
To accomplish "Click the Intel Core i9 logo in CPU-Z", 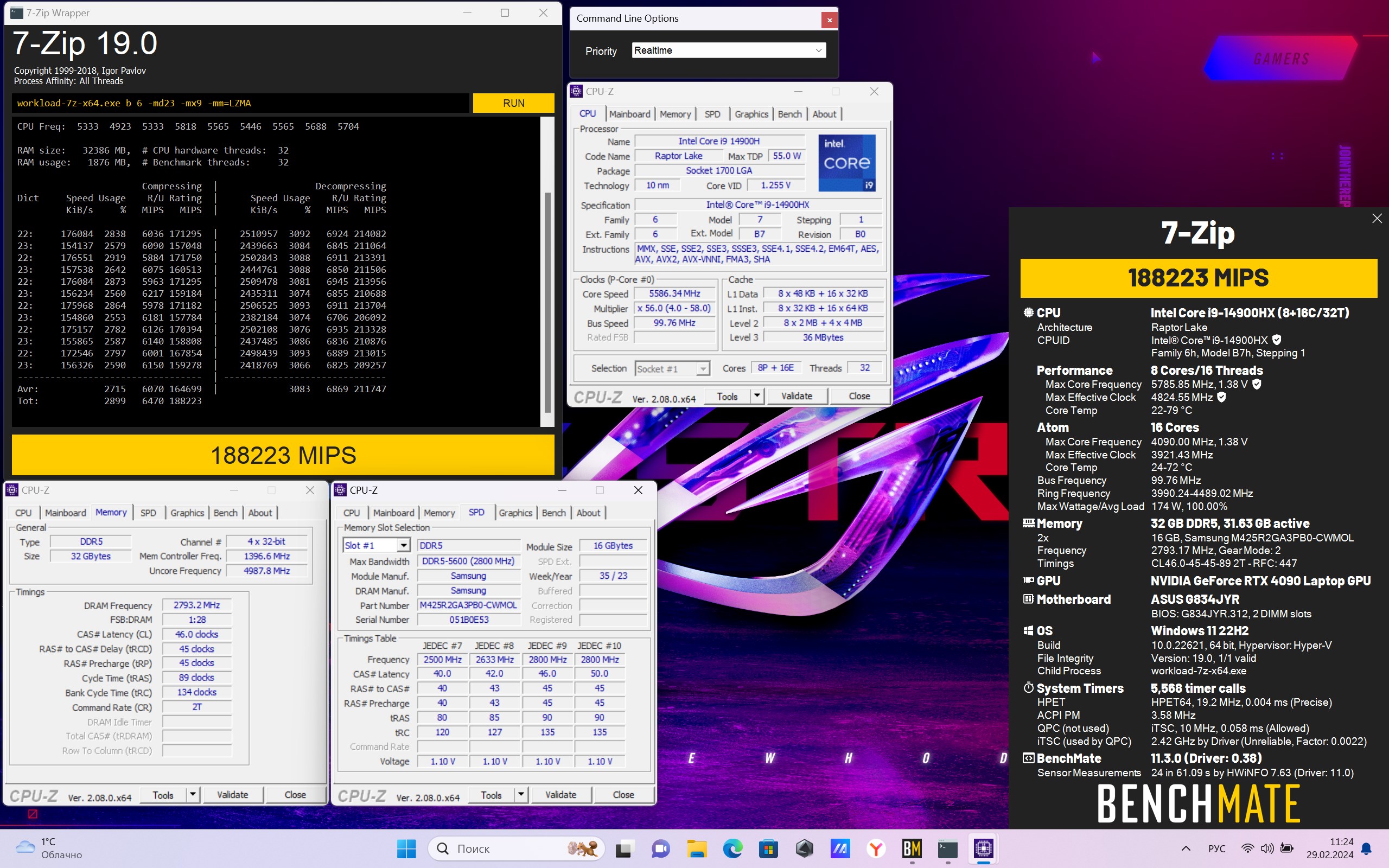I will point(846,163).
